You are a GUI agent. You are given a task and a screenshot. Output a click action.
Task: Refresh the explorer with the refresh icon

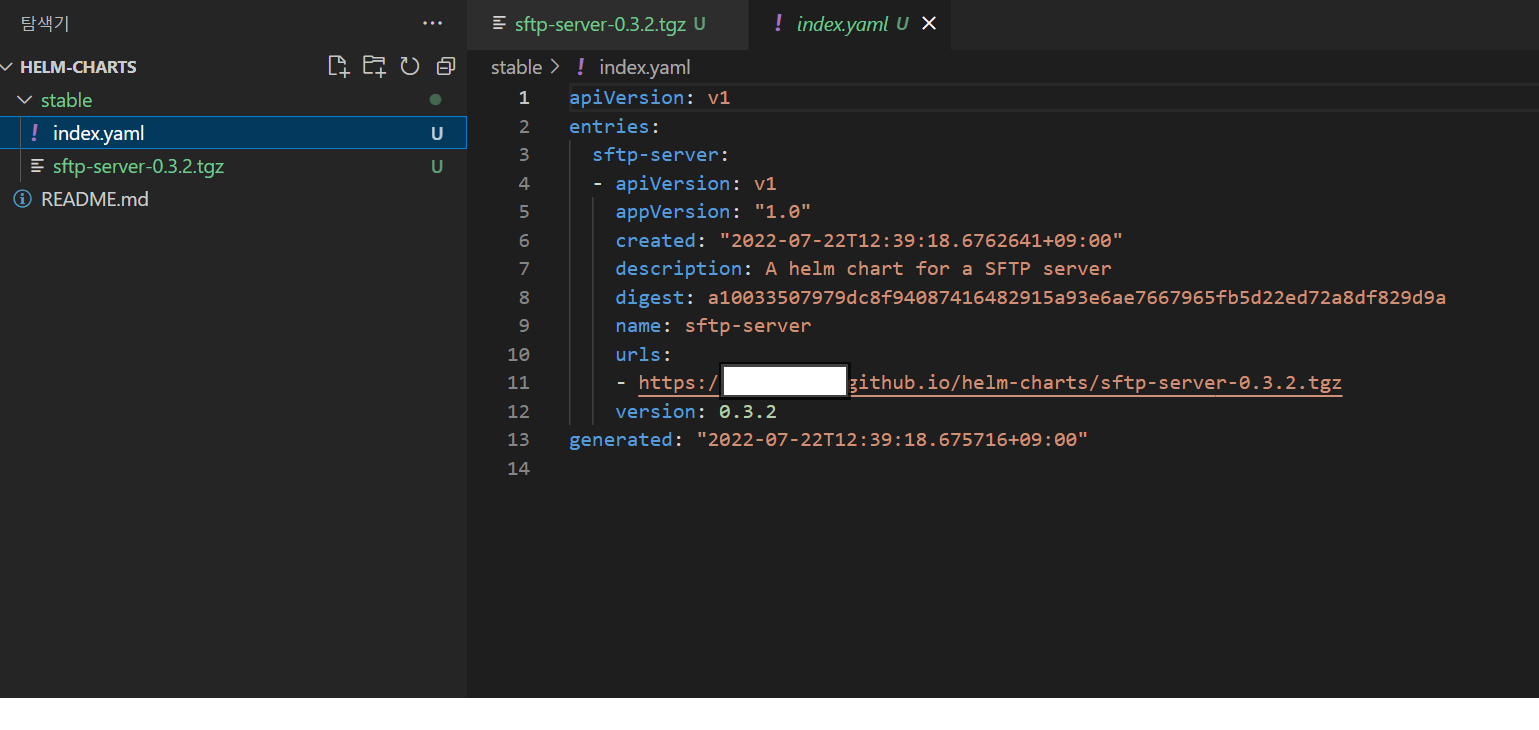point(409,67)
